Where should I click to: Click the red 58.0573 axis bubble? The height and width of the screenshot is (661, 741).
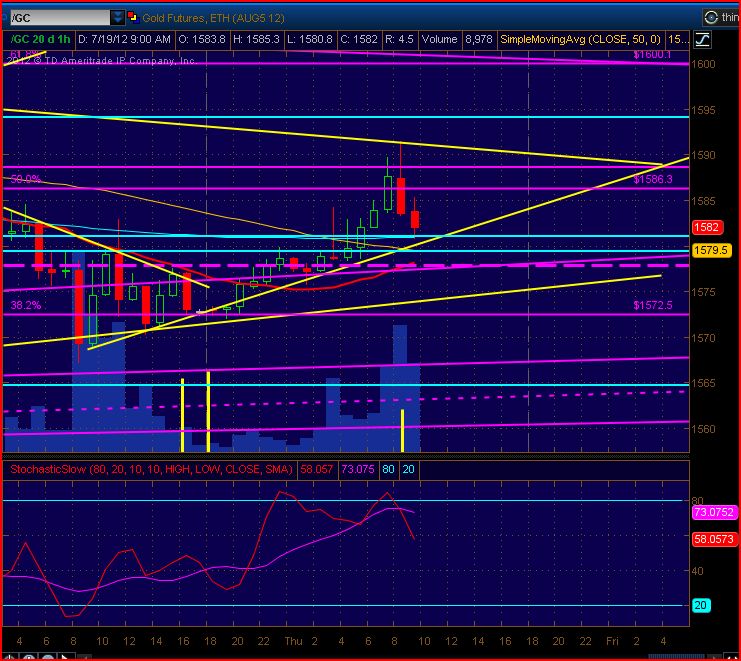714,539
